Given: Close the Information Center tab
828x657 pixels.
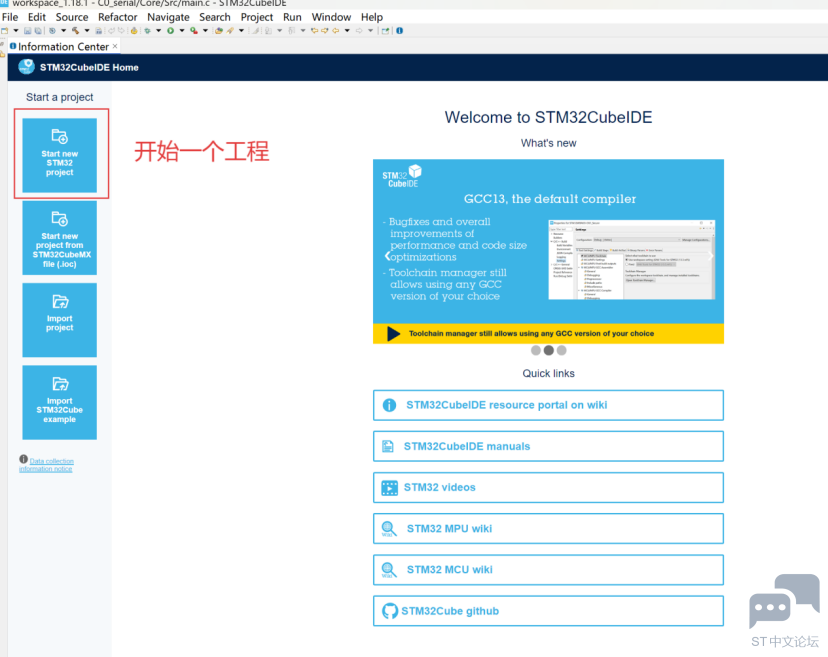Looking at the screenshot, I should point(115,46).
